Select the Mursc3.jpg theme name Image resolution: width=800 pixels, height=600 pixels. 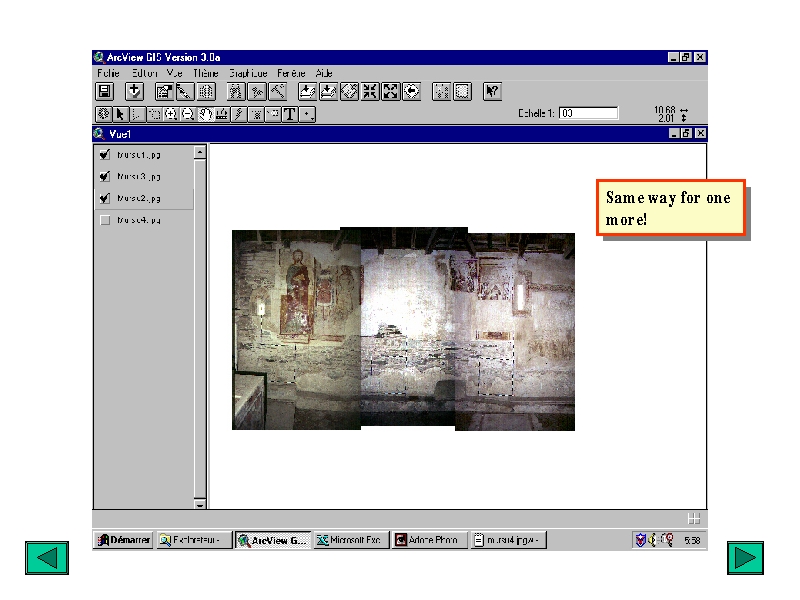[139, 177]
